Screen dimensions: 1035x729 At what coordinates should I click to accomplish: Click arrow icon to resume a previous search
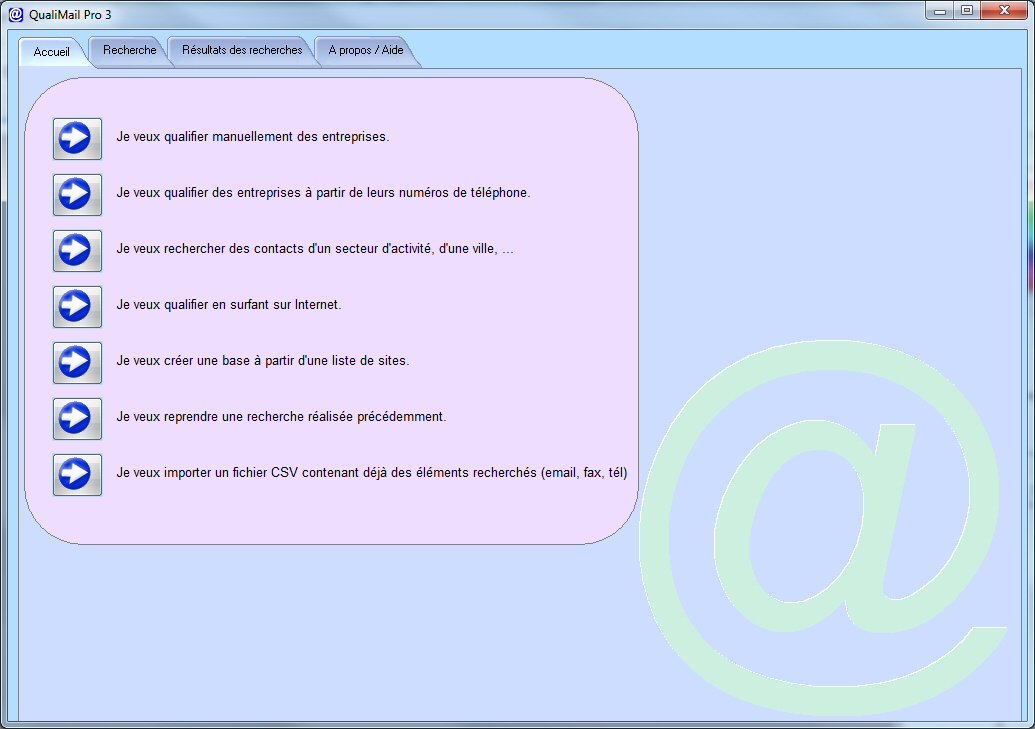click(x=77, y=419)
